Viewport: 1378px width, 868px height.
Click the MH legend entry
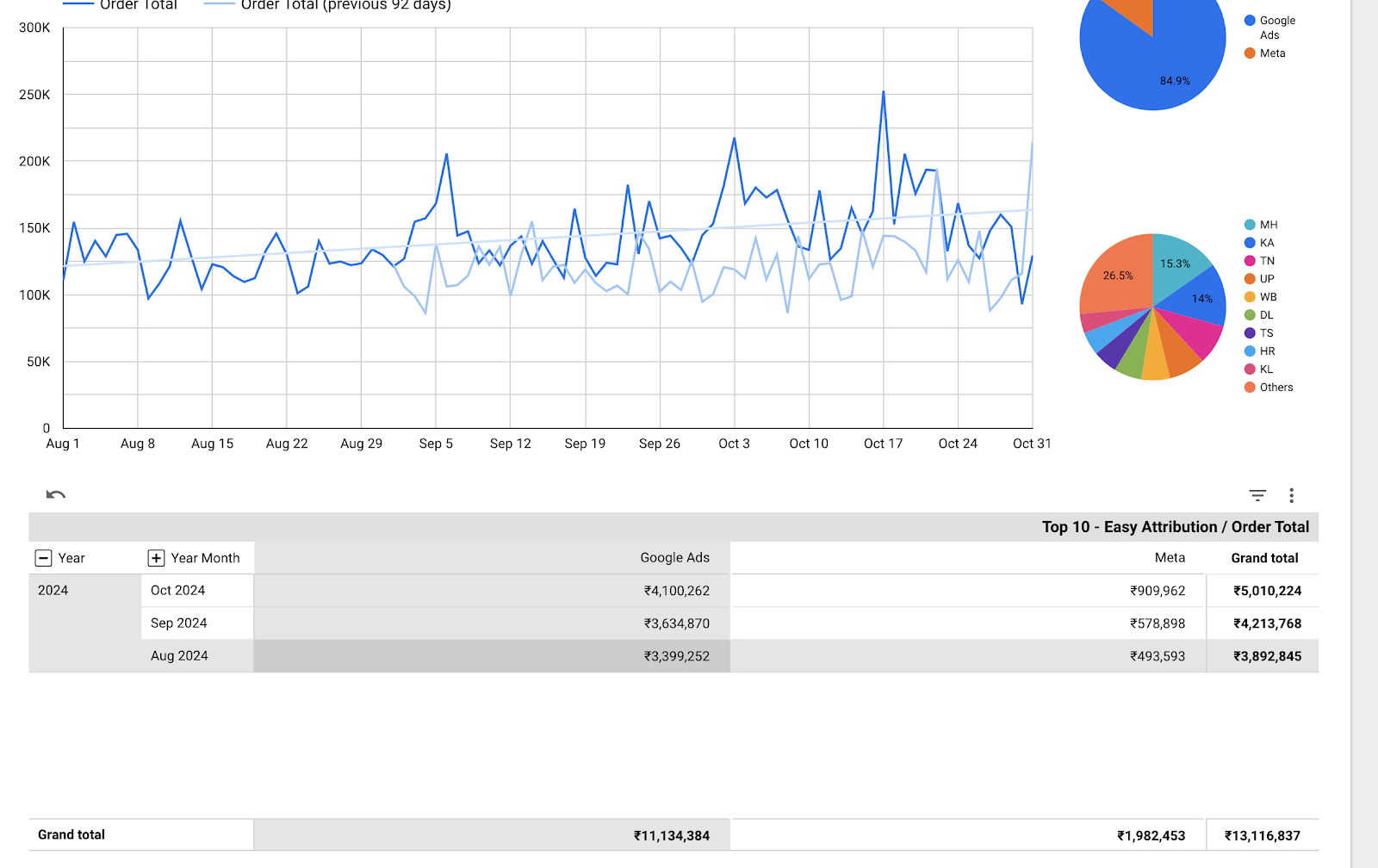(1261, 225)
